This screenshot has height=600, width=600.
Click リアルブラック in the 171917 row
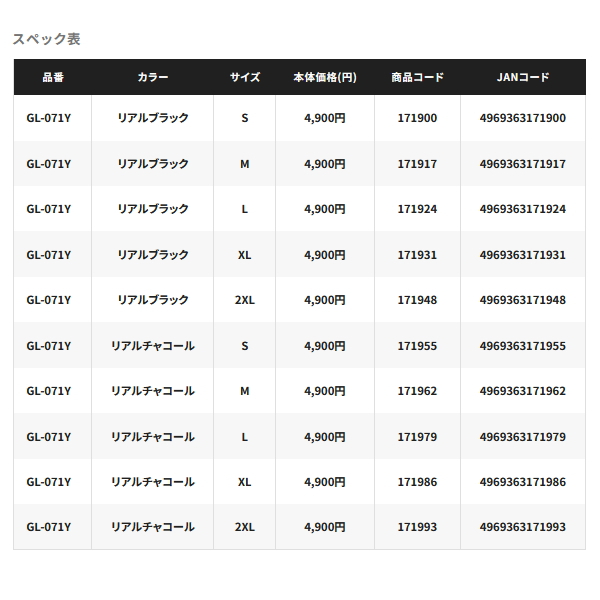tap(153, 164)
